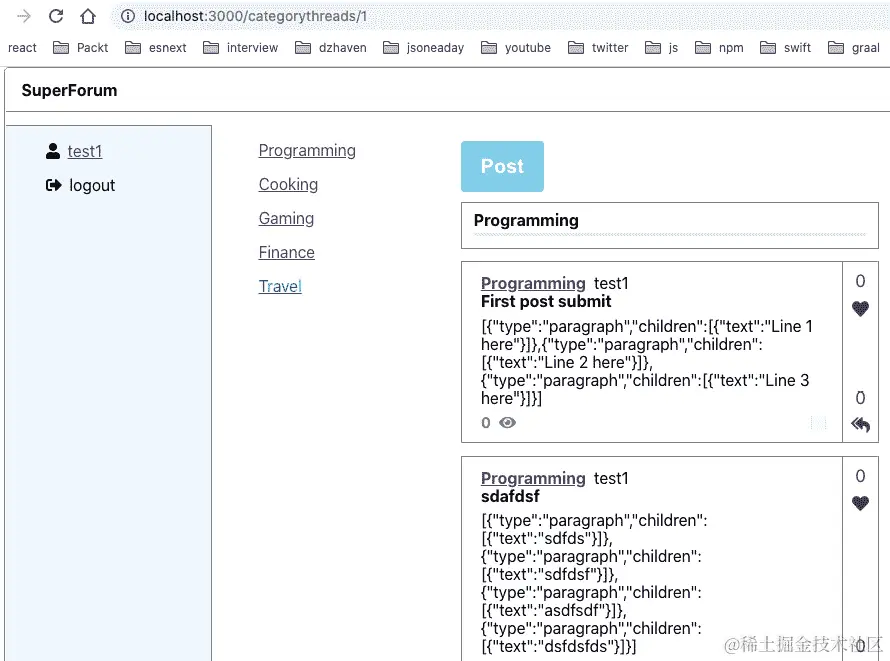Click the Programming heading box

point(670,225)
